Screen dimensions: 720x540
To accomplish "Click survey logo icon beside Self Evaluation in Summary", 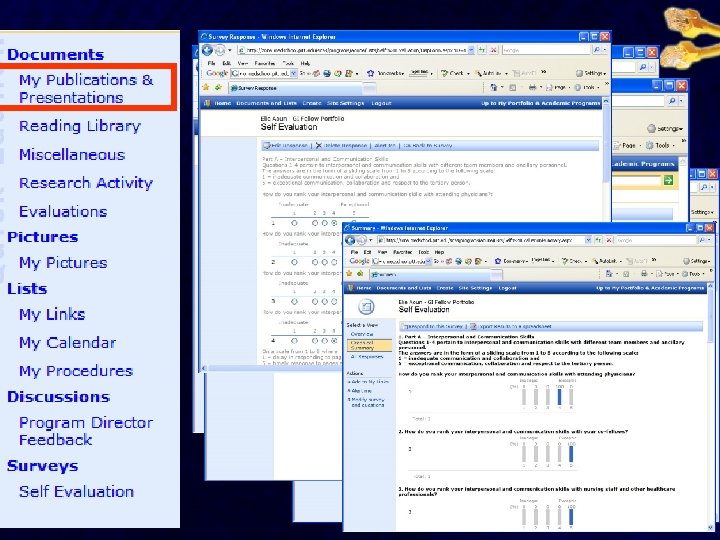I will click(366, 306).
